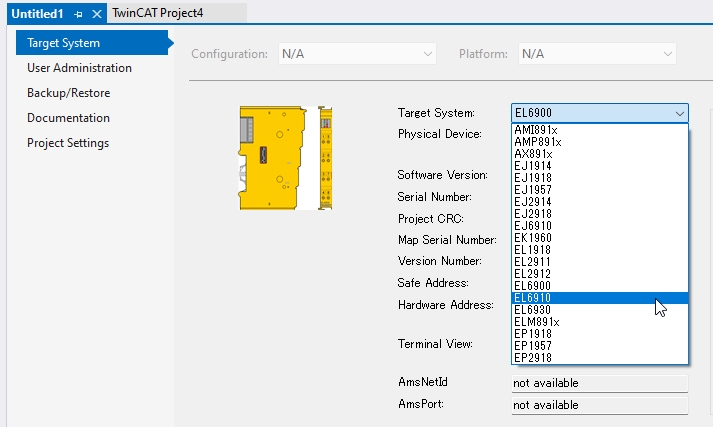Choose AMI891x from target list
Screen dimensions: 713x427
[600, 130]
